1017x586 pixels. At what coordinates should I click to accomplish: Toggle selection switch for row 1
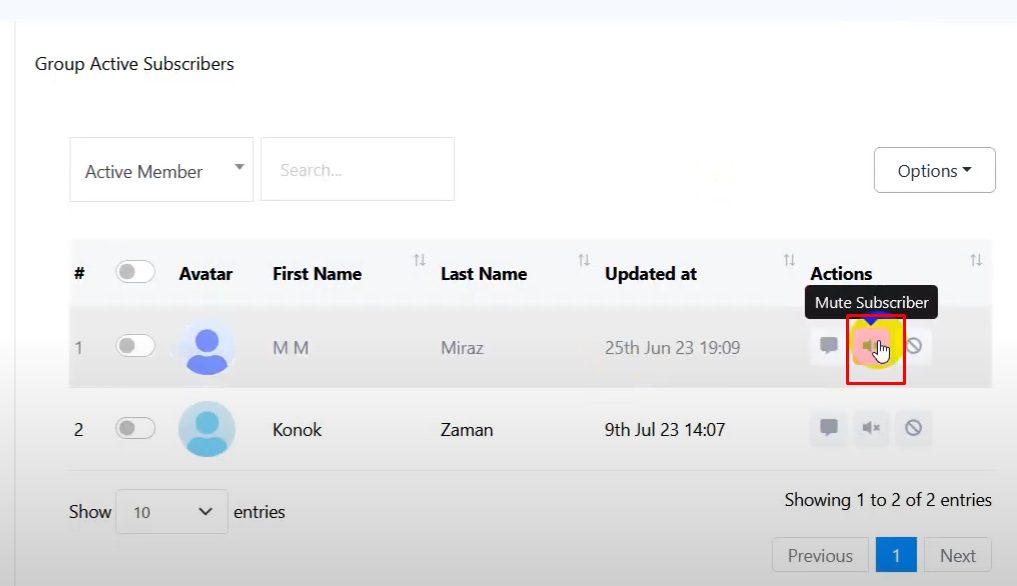[135, 347]
